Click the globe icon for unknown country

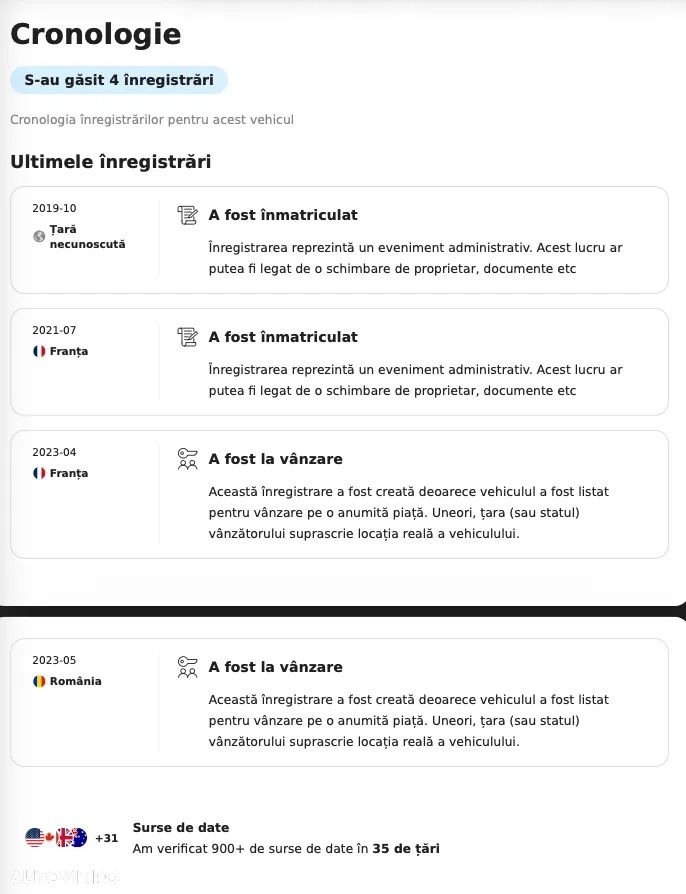coord(39,236)
